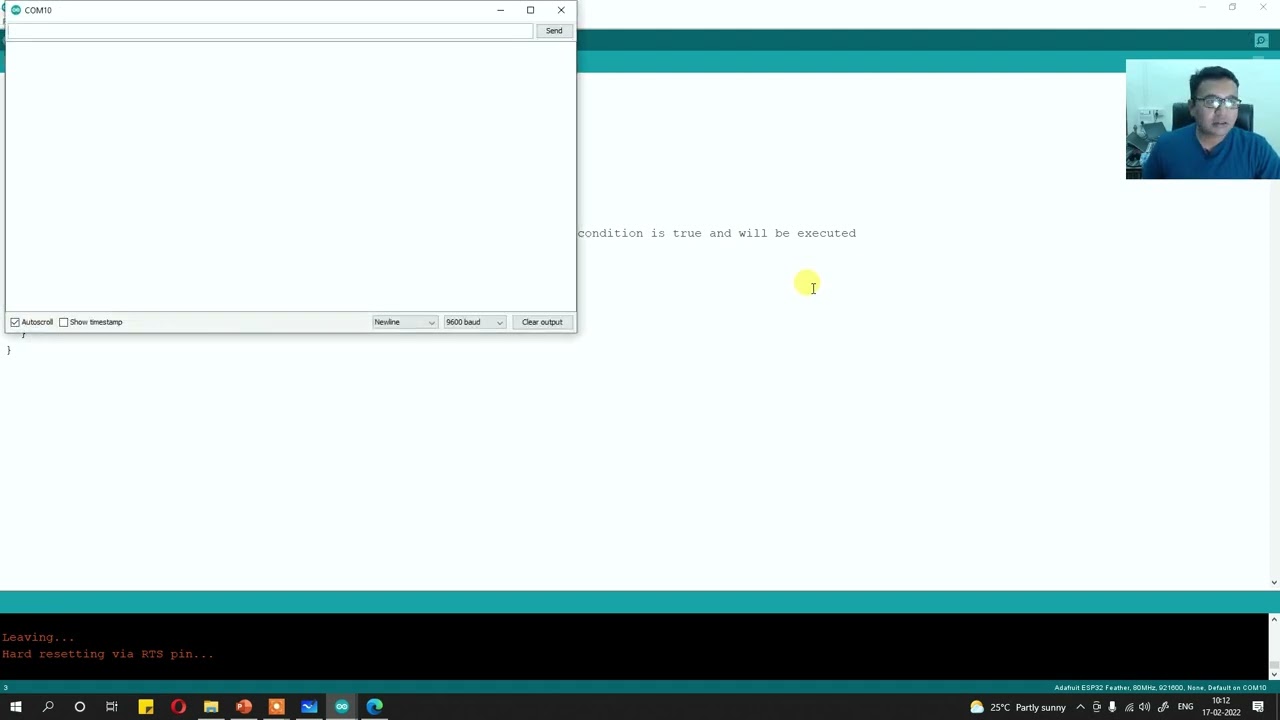
Task: Focus the serial monitor message input field
Action: [270, 31]
